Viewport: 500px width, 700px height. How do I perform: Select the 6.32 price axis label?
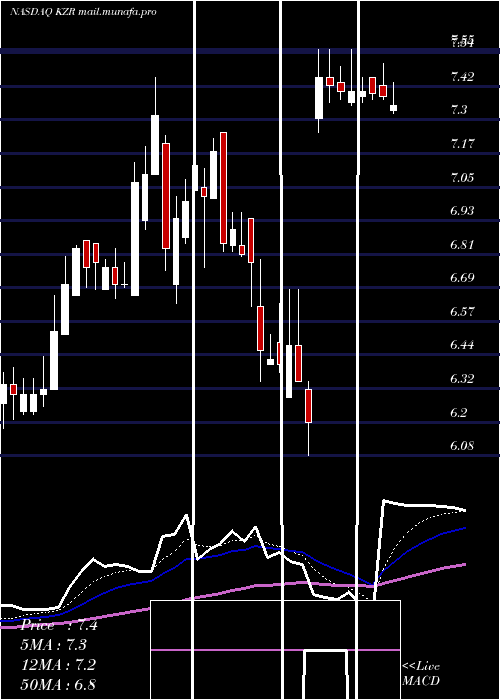pyautogui.click(x=462, y=379)
